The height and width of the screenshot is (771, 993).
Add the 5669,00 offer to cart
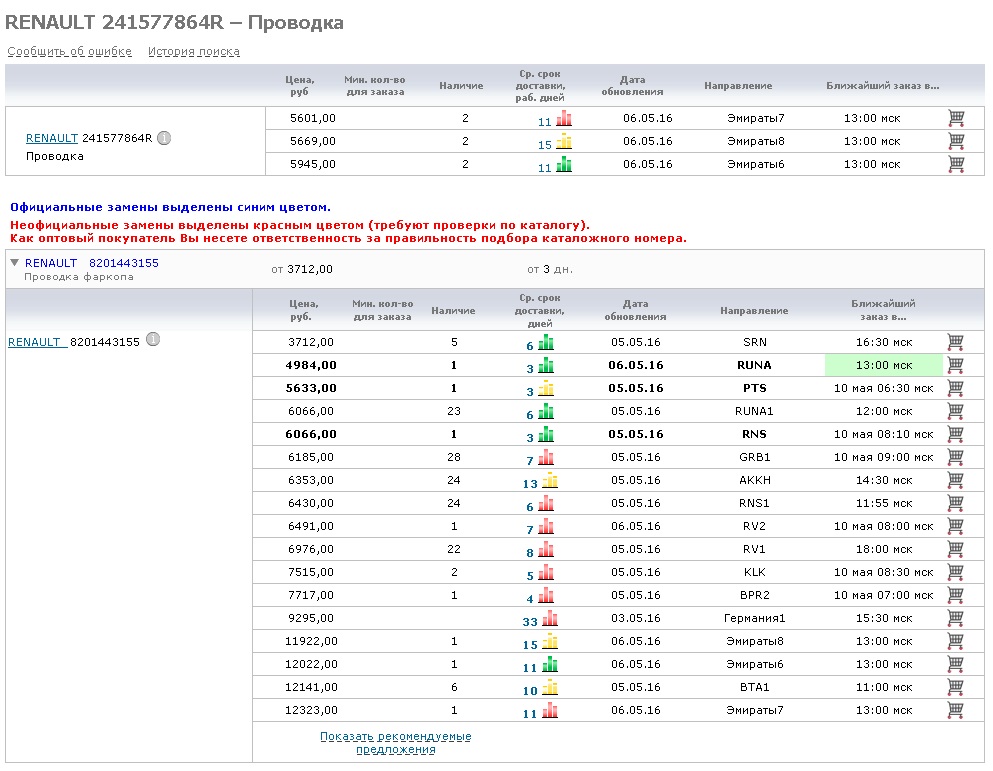click(956, 141)
